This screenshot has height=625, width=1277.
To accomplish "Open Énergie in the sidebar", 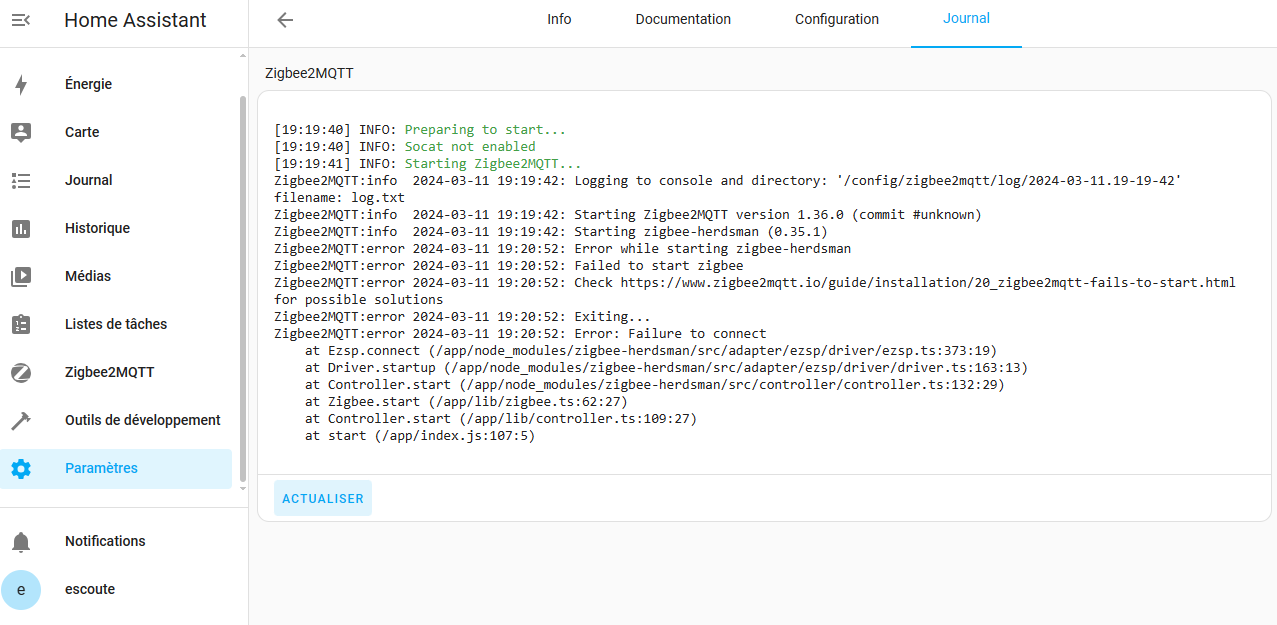I will [116, 85].
